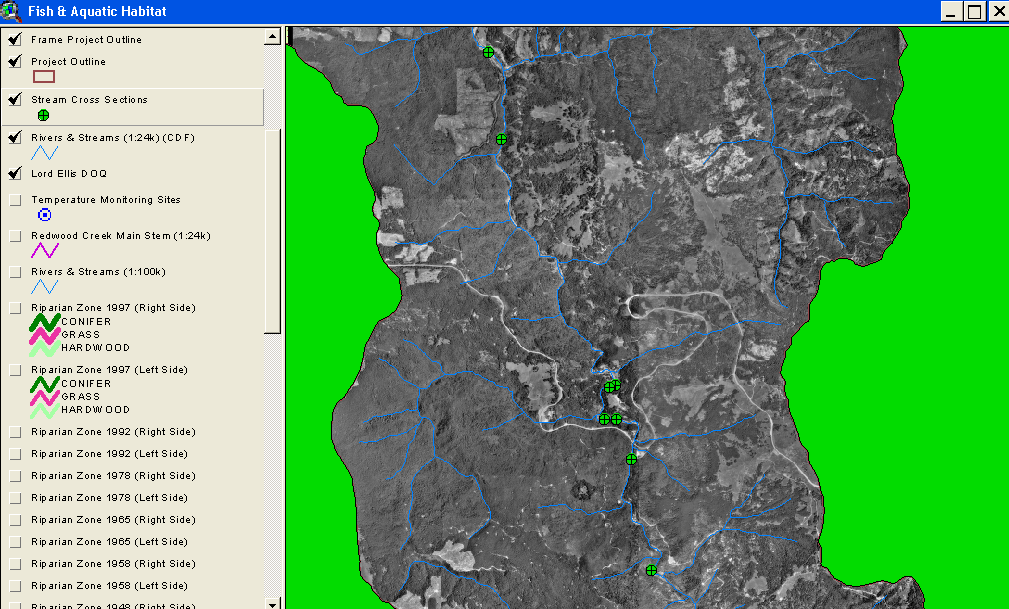Hide the Lord Ellis DOQ layer
This screenshot has width=1009, height=609.
tap(15, 173)
